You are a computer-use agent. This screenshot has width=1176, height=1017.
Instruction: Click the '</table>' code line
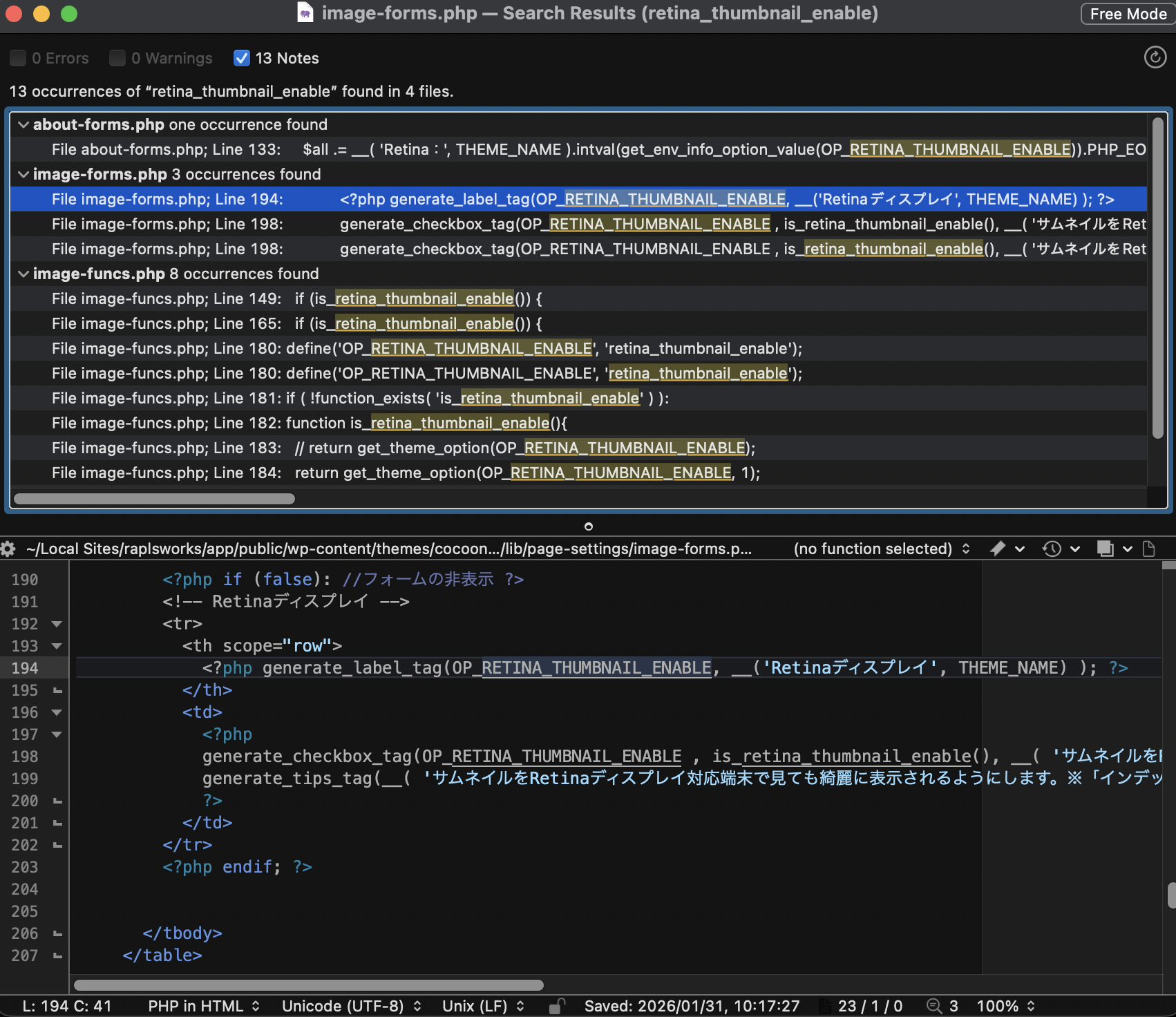tap(162, 956)
